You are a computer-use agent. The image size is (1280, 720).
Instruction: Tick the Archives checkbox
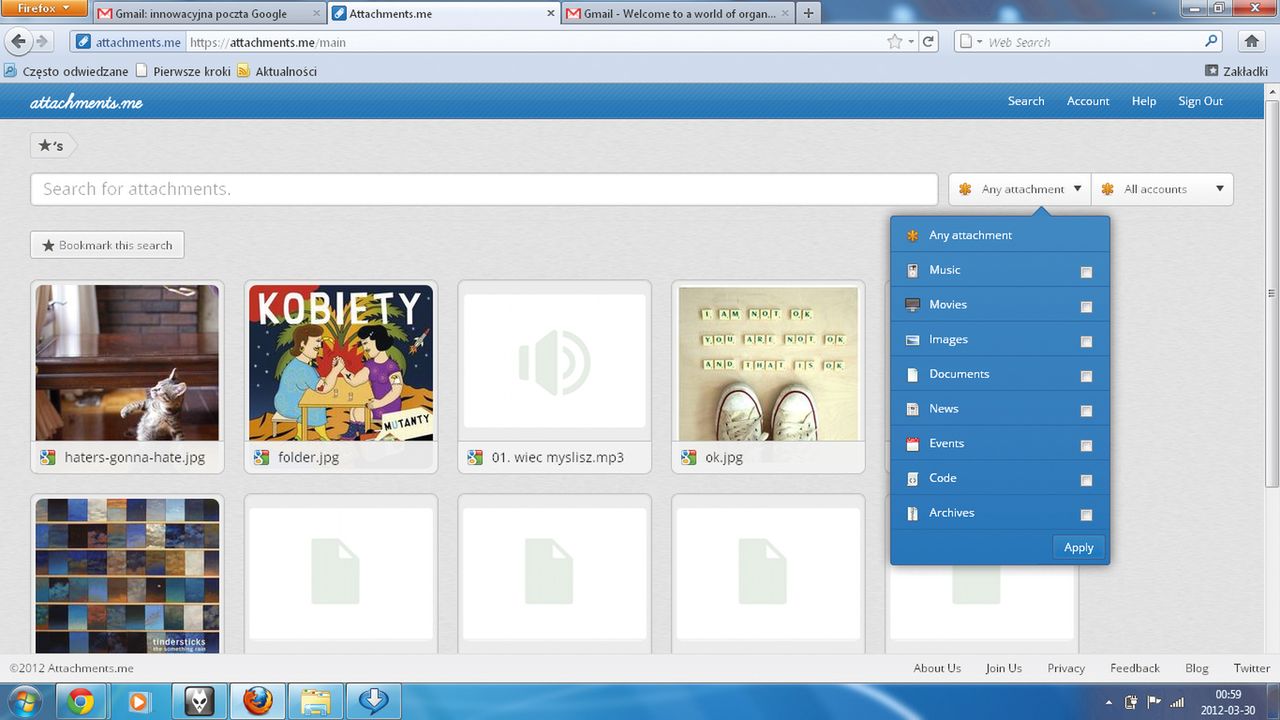point(1086,515)
